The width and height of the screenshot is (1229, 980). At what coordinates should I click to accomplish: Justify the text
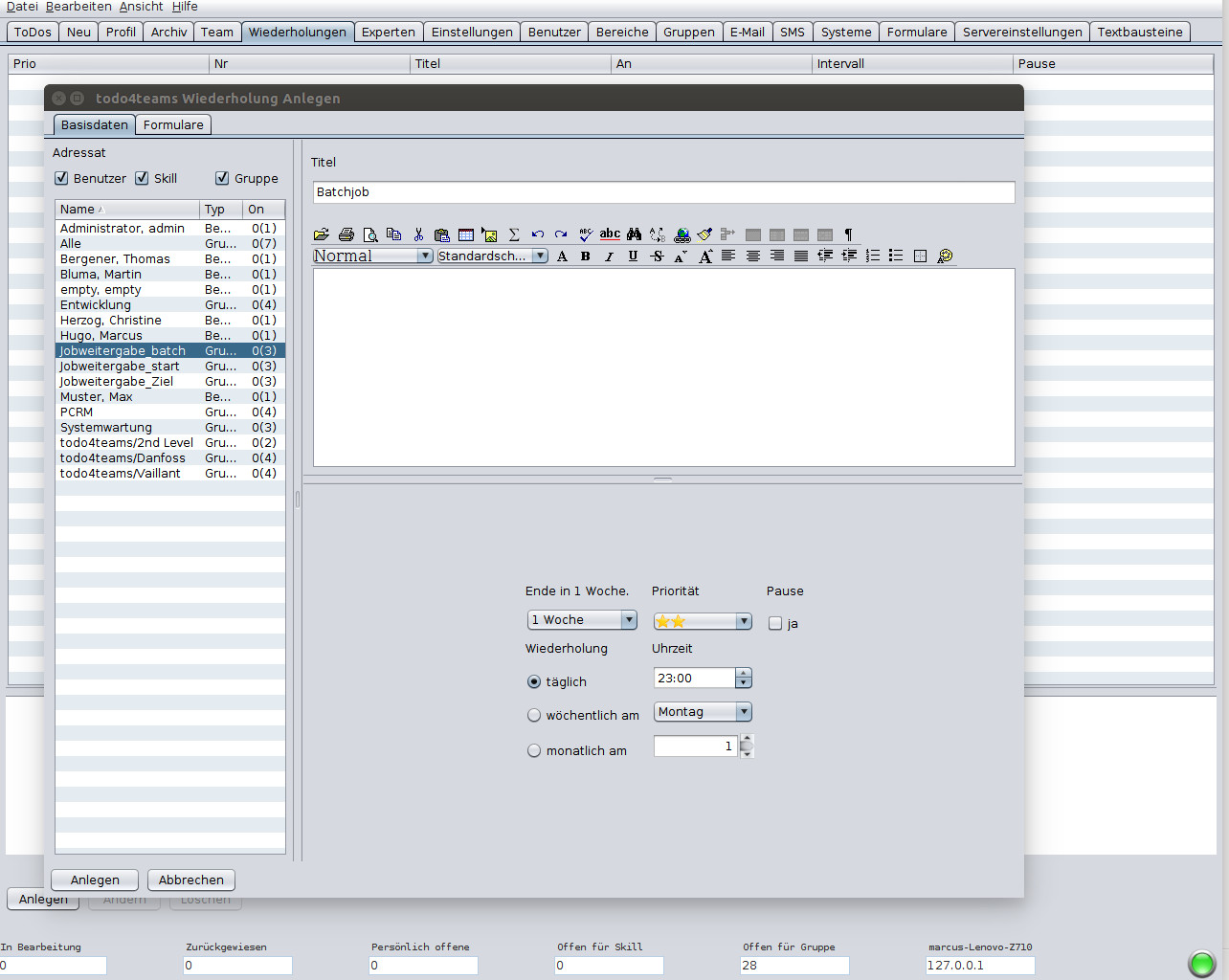tap(801, 256)
